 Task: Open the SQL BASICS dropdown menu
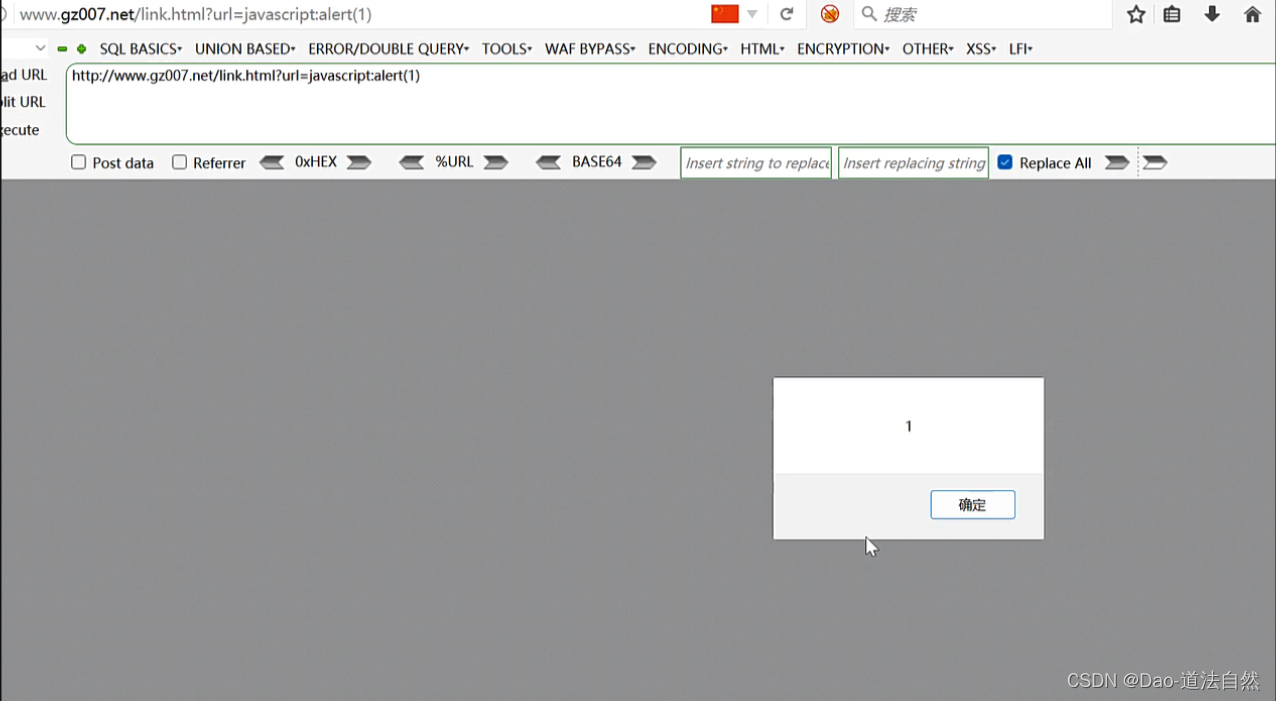pyautogui.click(x=139, y=48)
